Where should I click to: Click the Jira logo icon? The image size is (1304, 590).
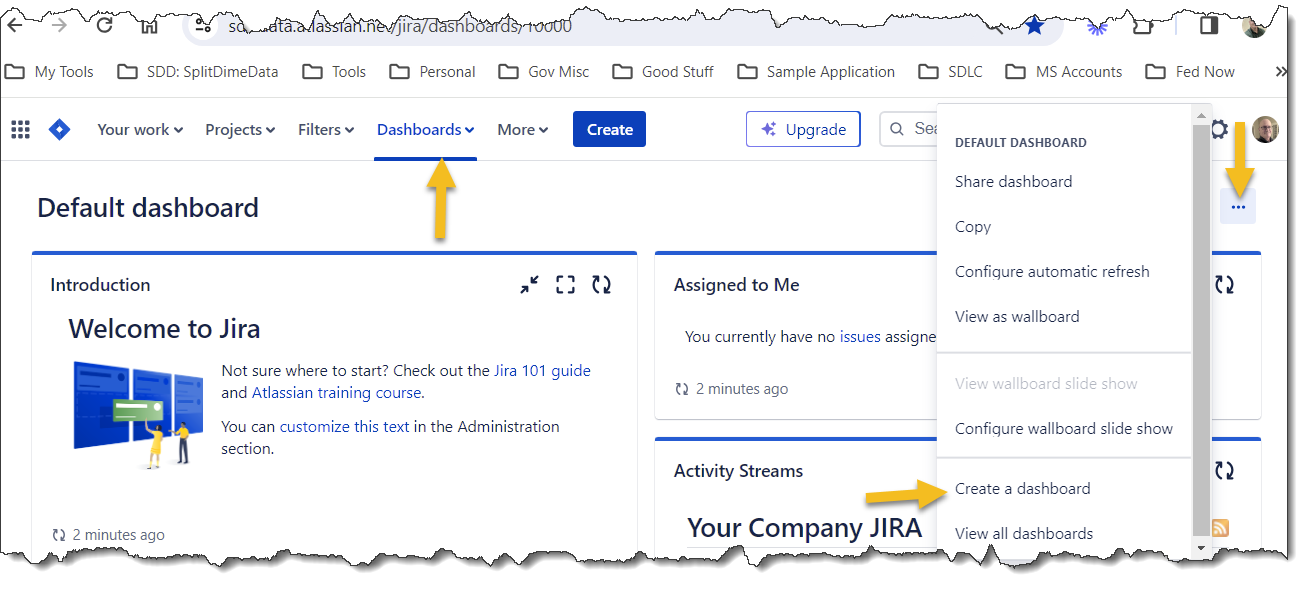pos(59,129)
